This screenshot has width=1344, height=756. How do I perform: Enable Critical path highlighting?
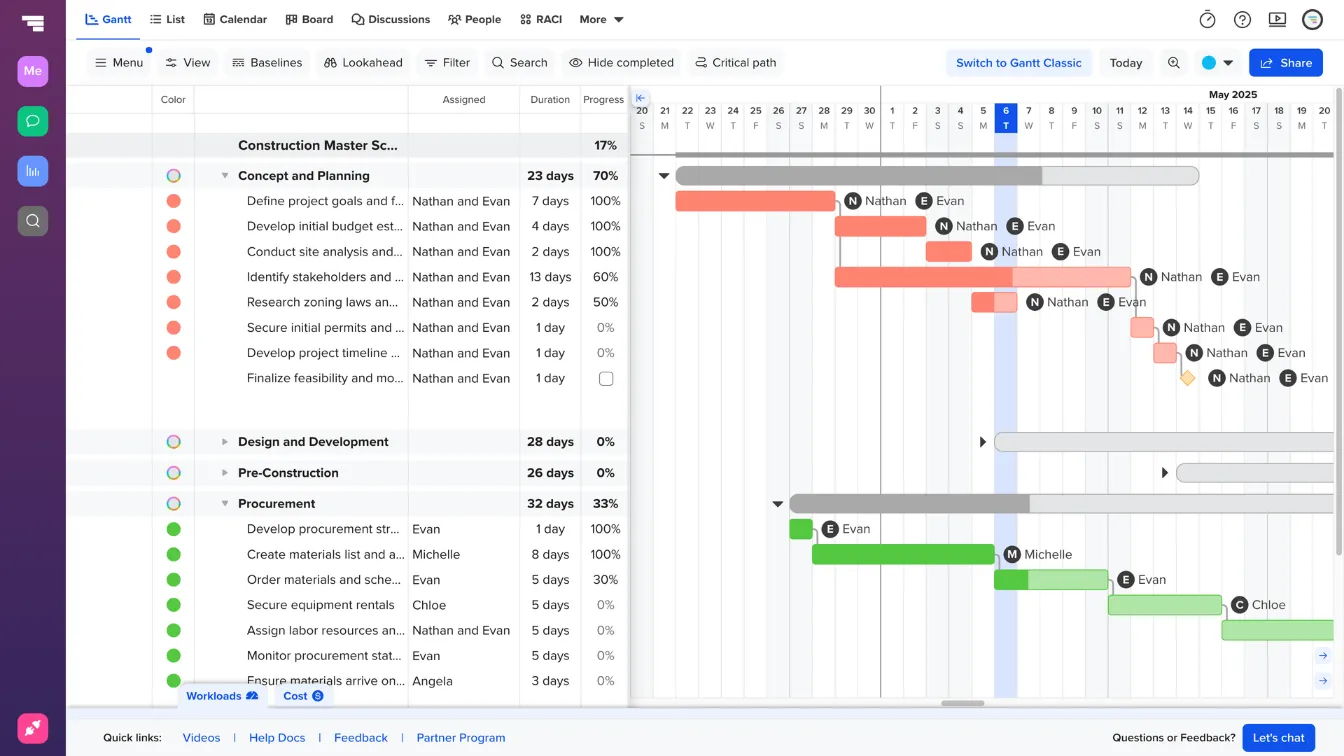(x=735, y=62)
